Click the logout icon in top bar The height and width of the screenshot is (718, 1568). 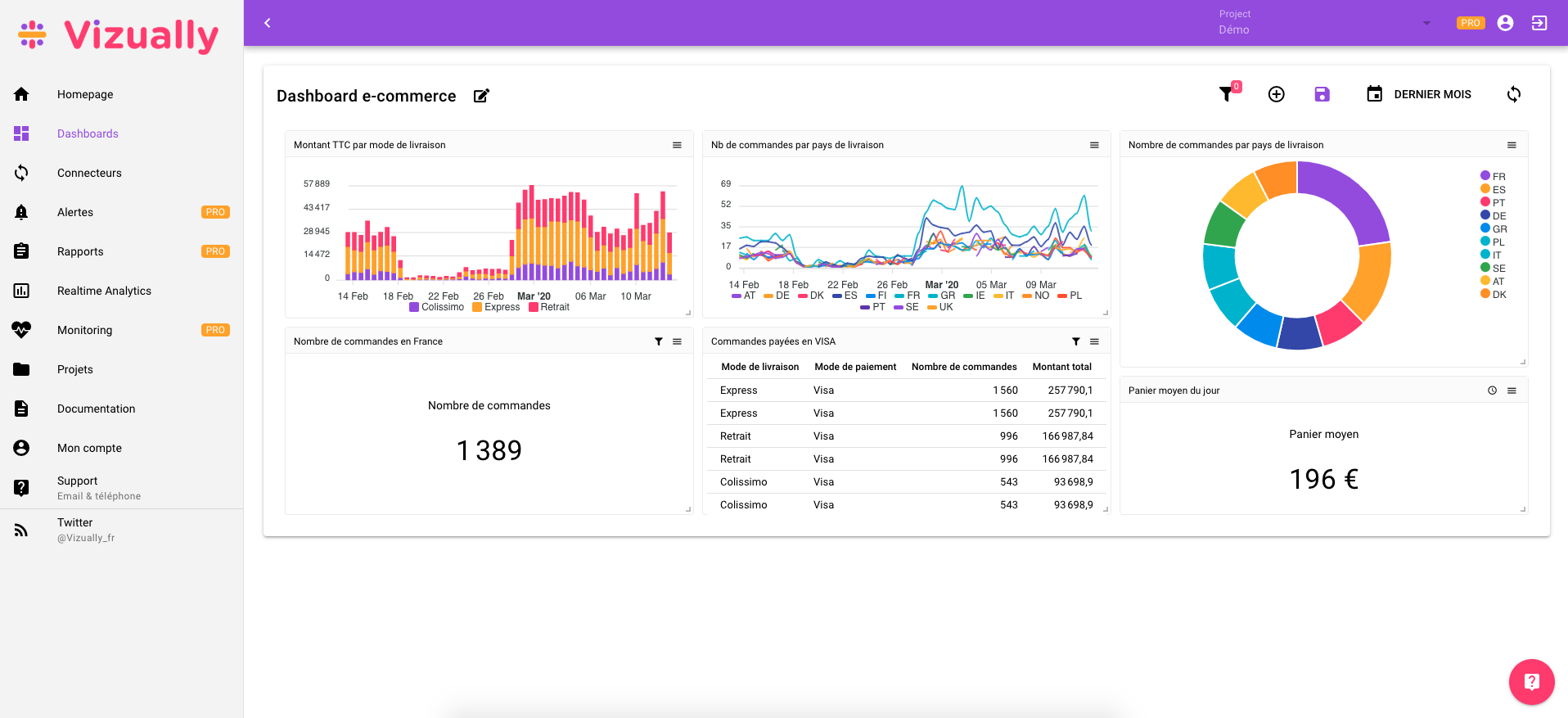click(x=1539, y=23)
